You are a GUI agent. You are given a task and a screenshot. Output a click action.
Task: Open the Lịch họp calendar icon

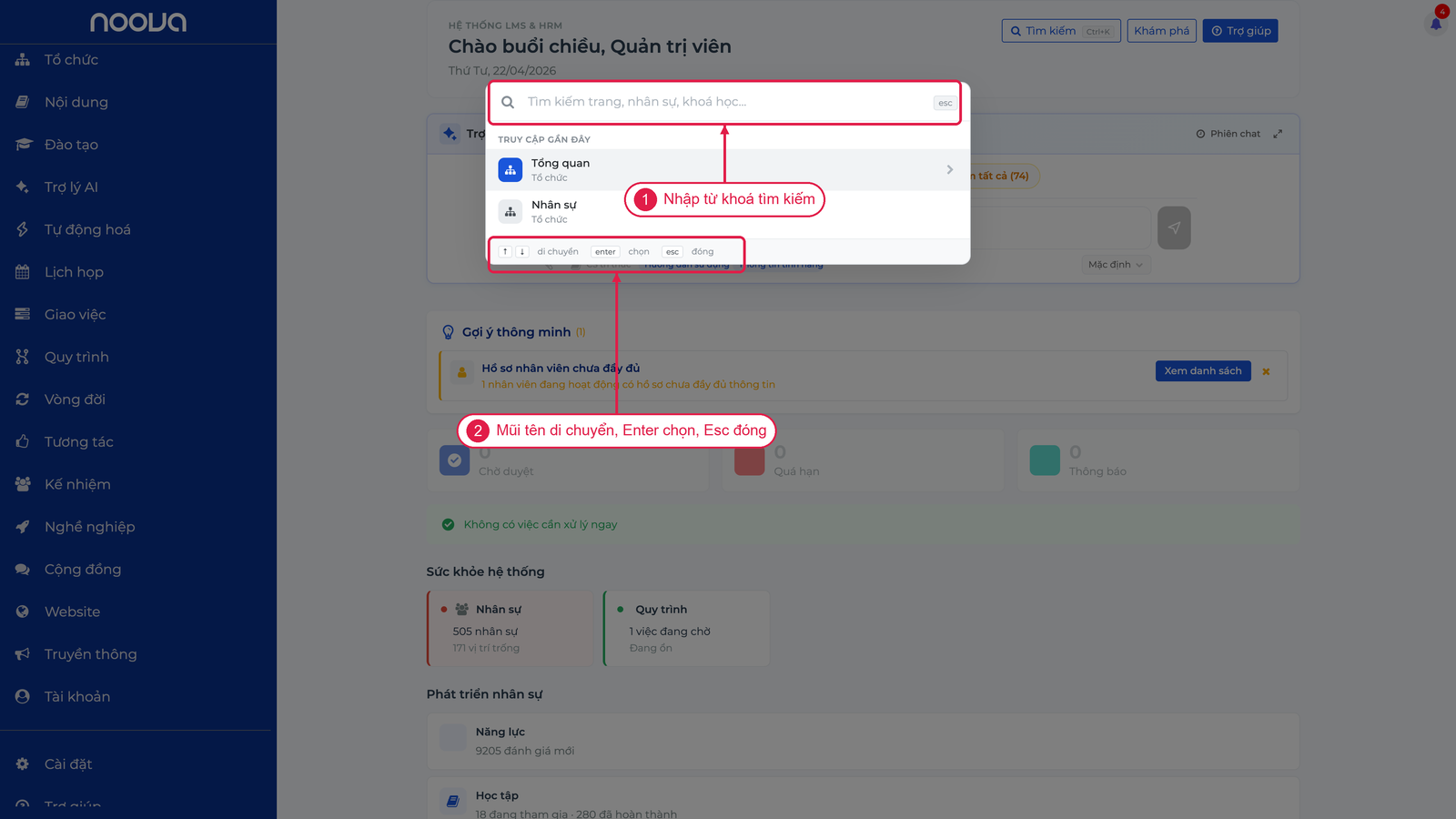click(23, 272)
